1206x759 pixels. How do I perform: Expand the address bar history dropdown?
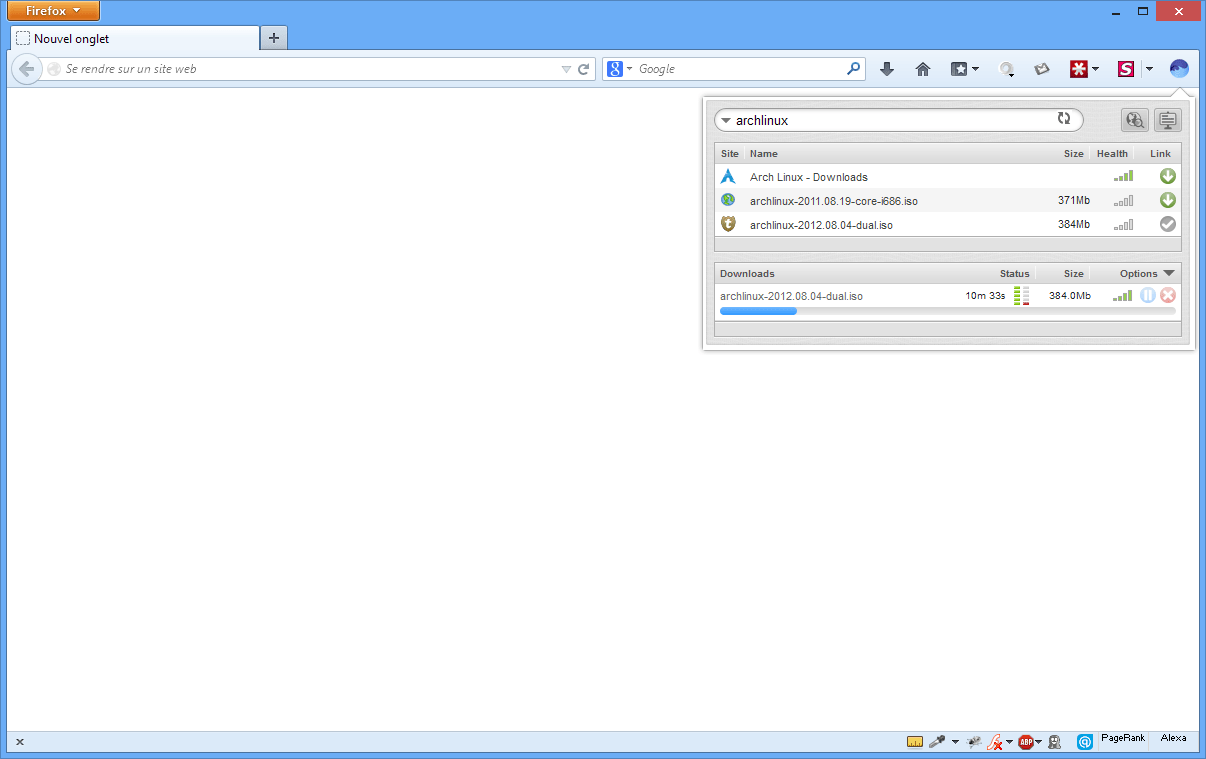pos(567,69)
